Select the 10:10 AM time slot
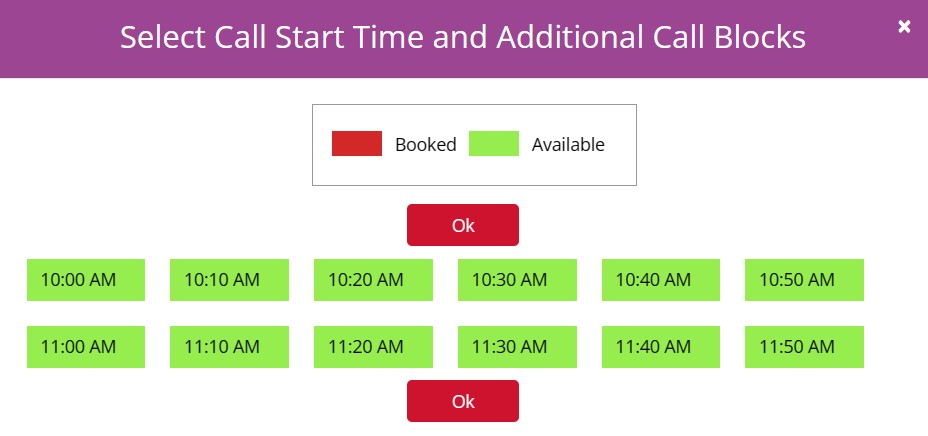The image size is (928, 436). 229,280
